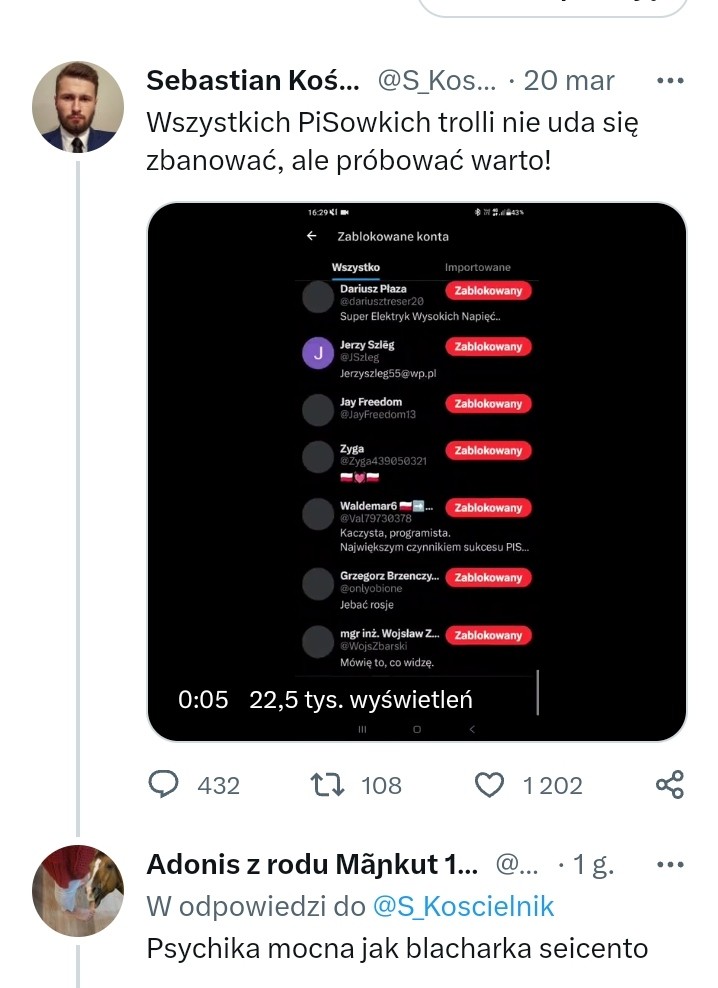Open three-dot menu on Sebastian's tweet
The image size is (718, 988).
tap(670, 81)
